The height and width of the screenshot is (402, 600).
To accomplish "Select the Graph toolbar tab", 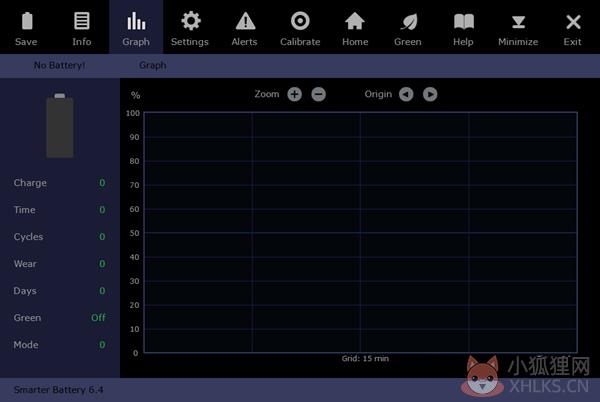I will point(136,28).
